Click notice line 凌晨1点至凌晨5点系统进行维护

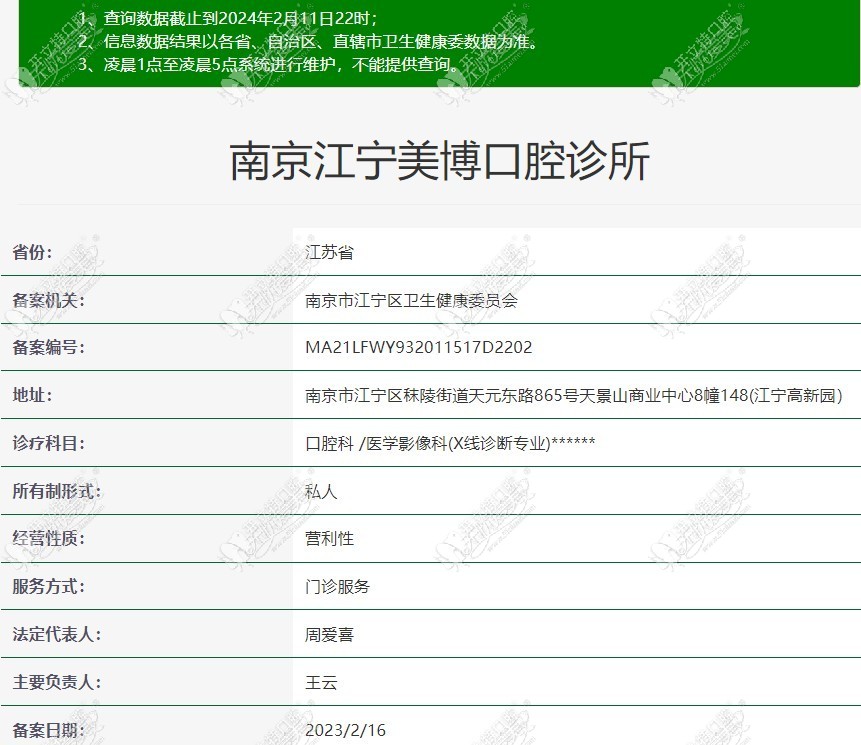[x=220, y=65]
